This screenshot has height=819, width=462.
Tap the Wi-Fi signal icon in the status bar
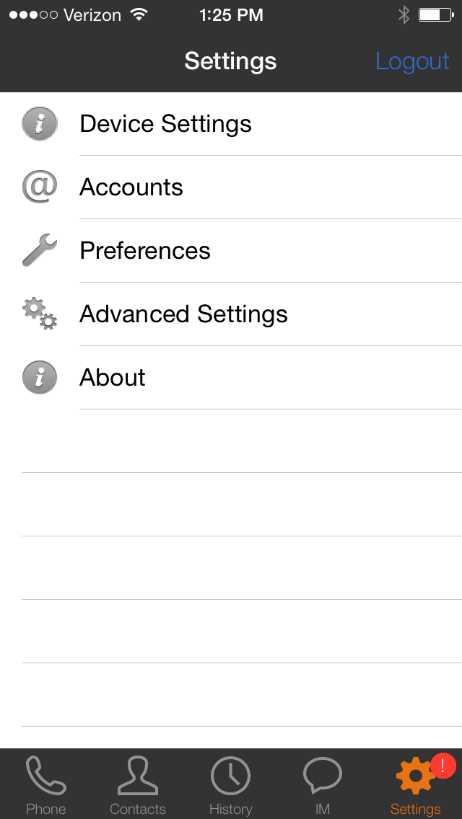tap(139, 15)
